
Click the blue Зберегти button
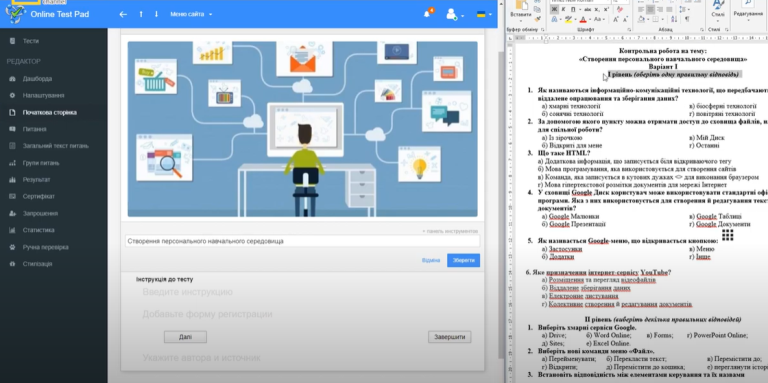coord(463,260)
